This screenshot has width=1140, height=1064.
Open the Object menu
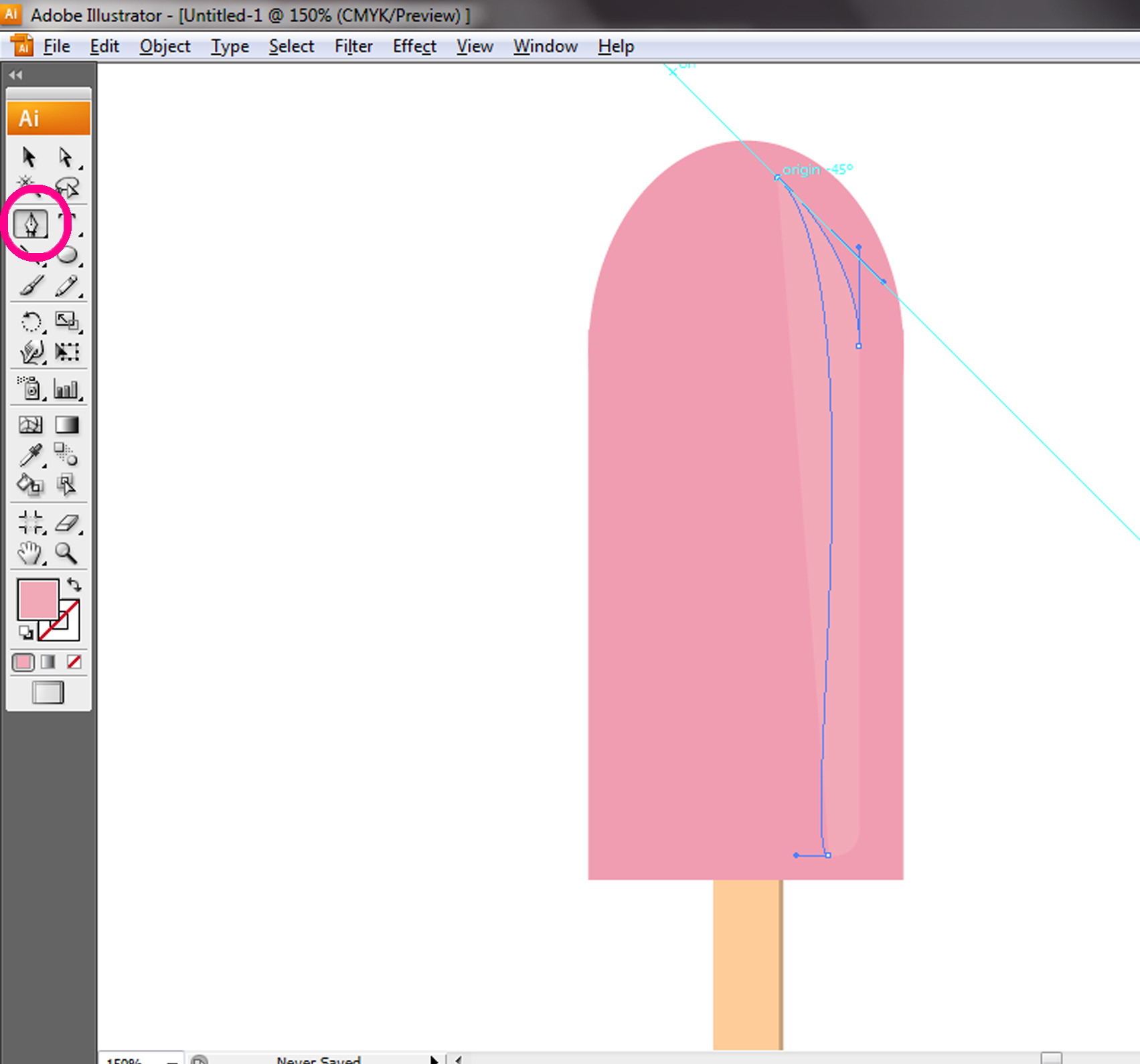point(165,46)
